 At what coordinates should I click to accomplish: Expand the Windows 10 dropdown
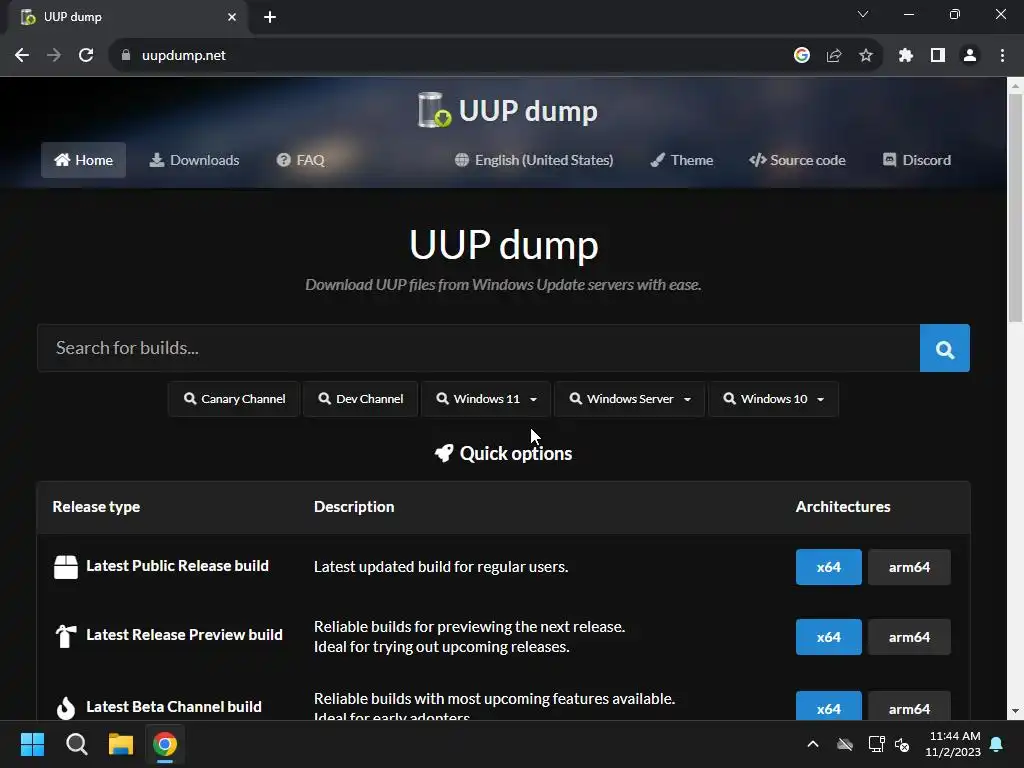773,399
